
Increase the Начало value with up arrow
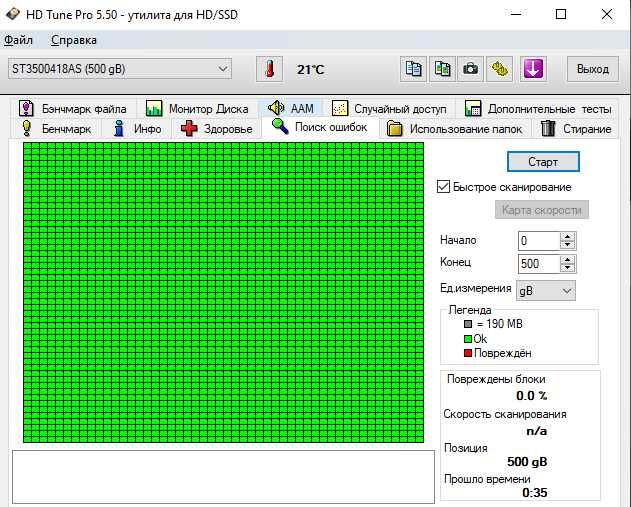[567, 237]
